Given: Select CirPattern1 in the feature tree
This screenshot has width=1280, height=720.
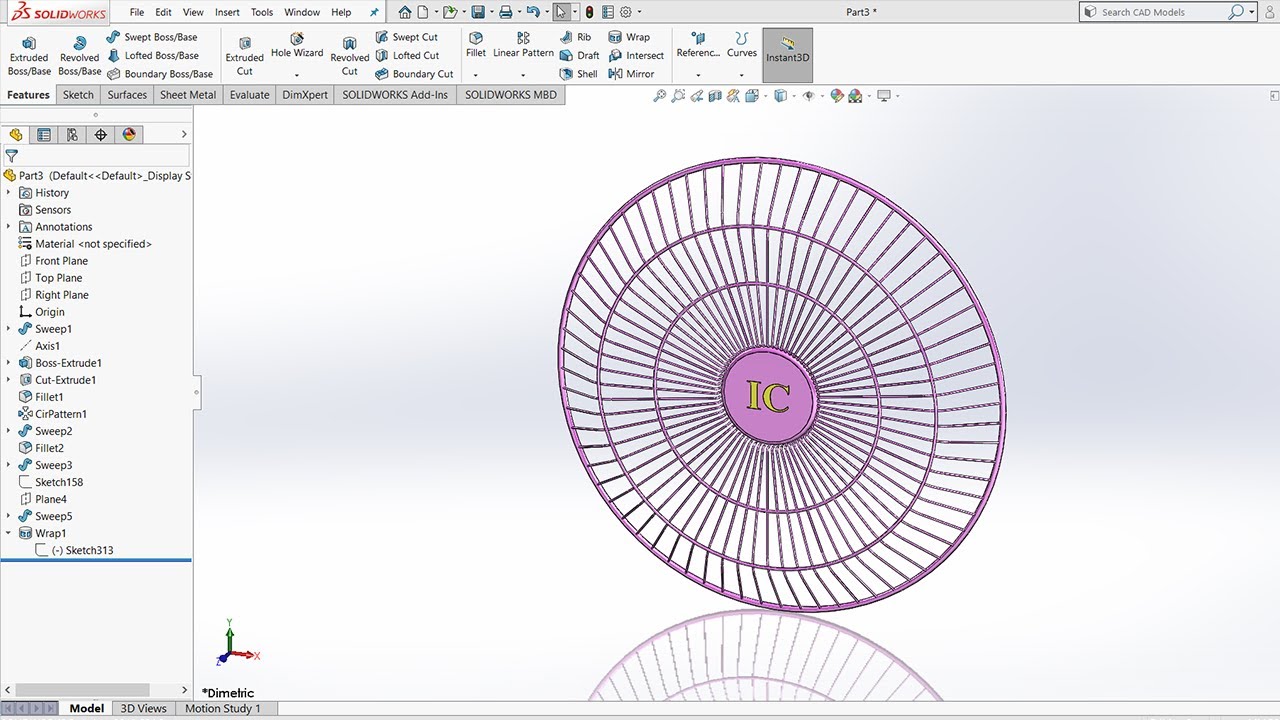Looking at the screenshot, I should 53,413.
